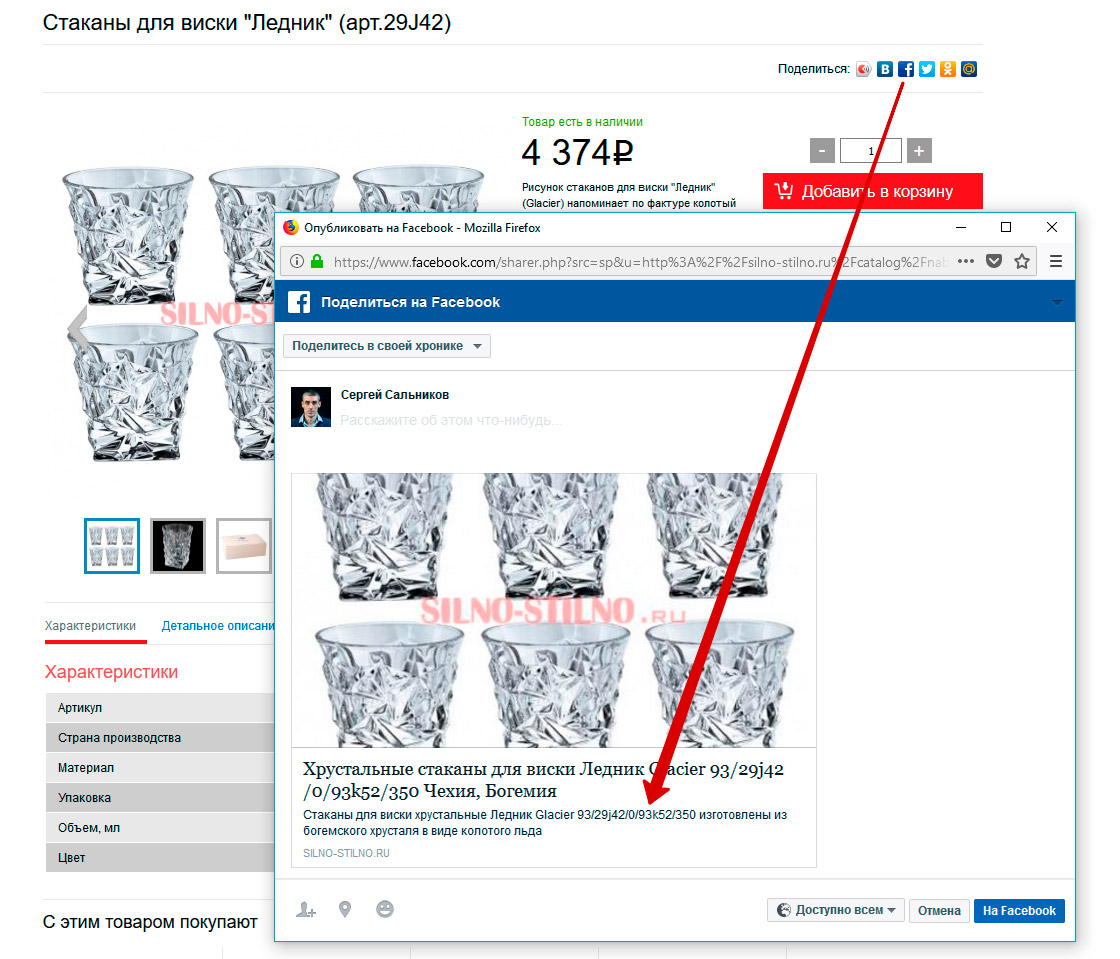Image resolution: width=1120 pixels, height=959 pixels.
Task: Open site information icon in Firefox address bar
Action: [x=296, y=262]
